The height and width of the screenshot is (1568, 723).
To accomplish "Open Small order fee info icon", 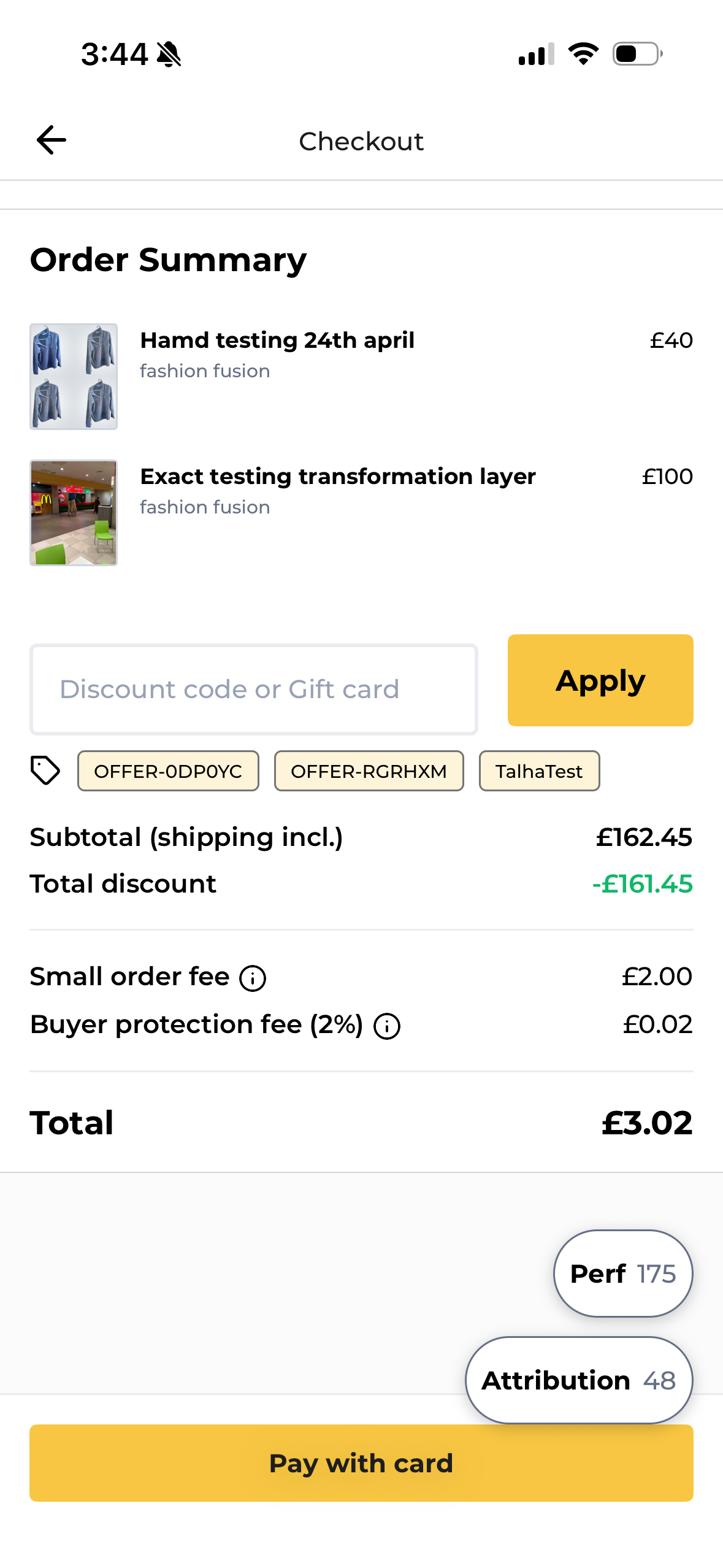I will (x=253, y=978).
